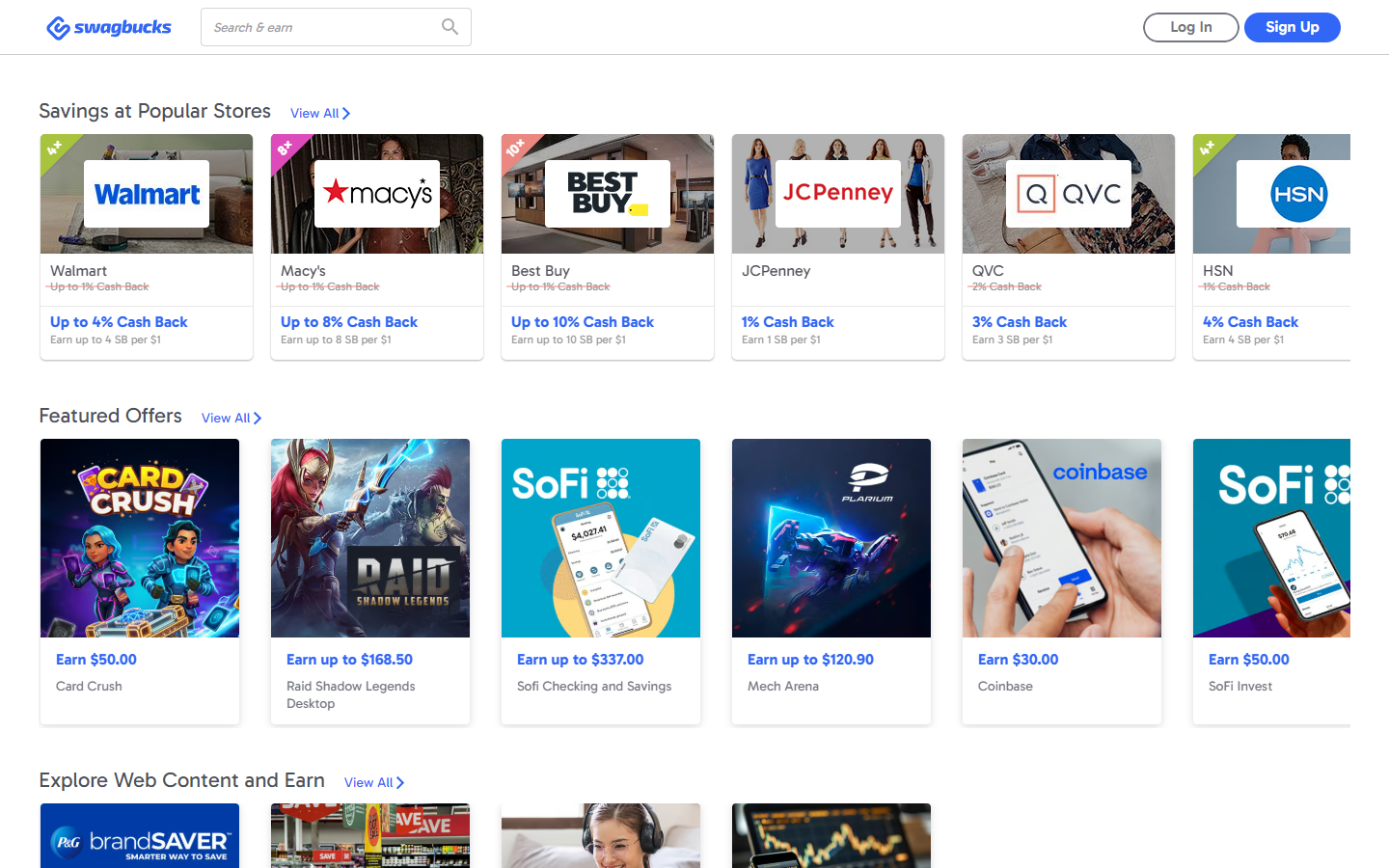Viewport: 1389px width, 868px height.
Task: Select 3% Cash Back at QVC
Action: (1020, 322)
